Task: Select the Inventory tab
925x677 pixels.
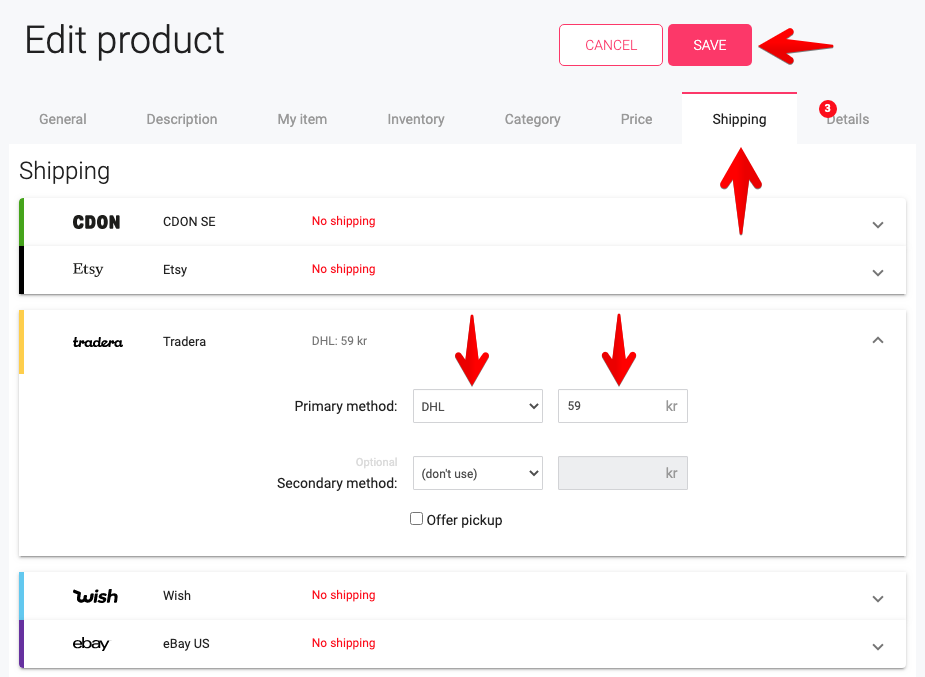Action: [416, 119]
